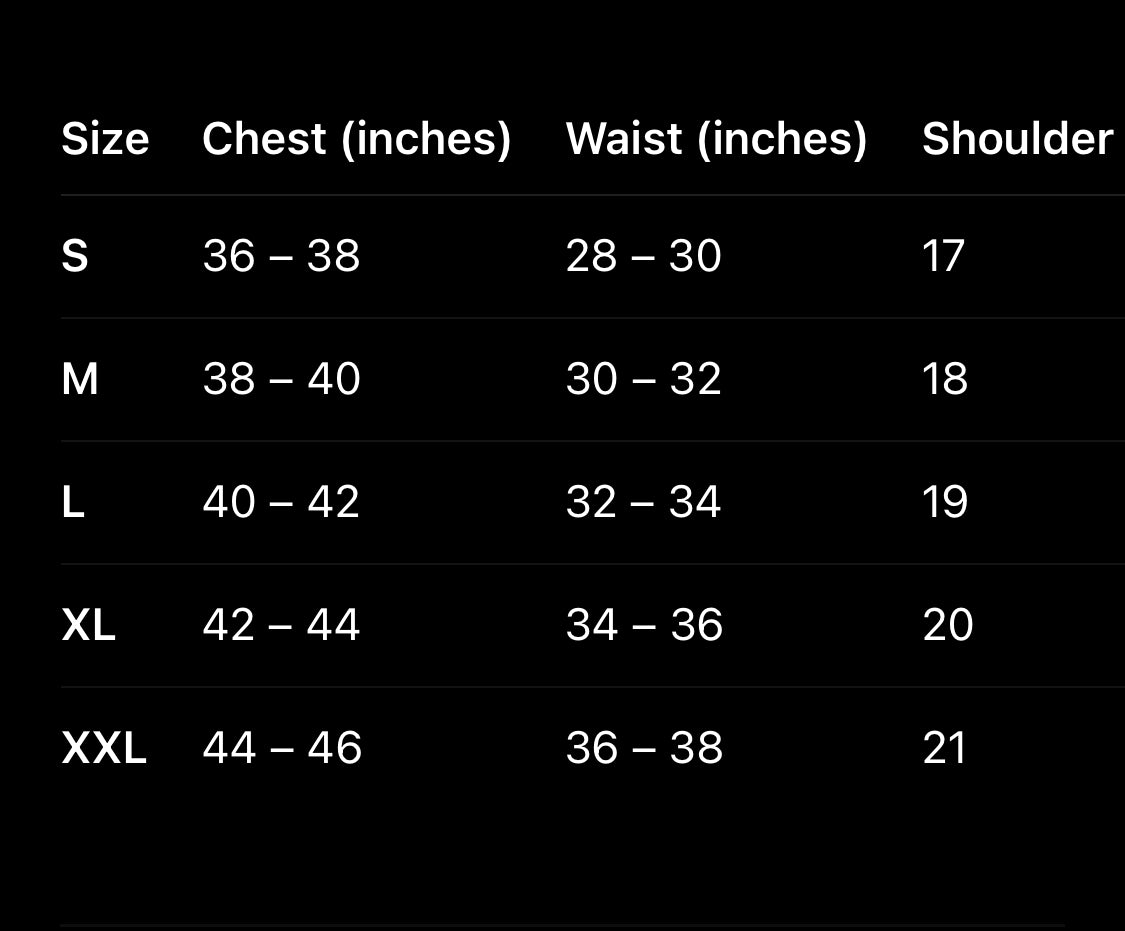
Task: Click waist measurement 28 – 30
Action: [x=643, y=256]
